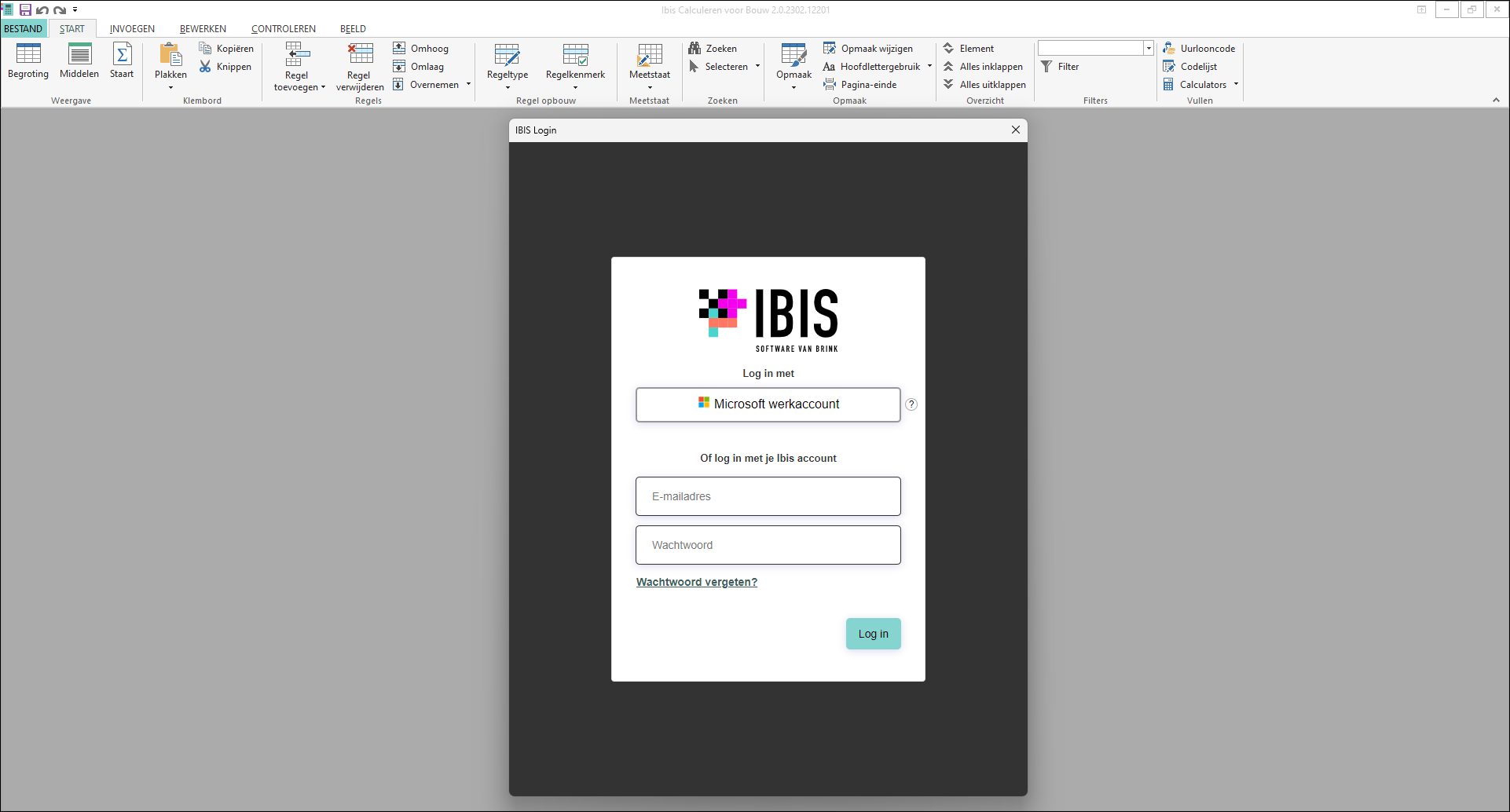Expand Hoofdlettergebruik dropdown arrow
The width and height of the screenshot is (1510, 812).
[929, 67]
